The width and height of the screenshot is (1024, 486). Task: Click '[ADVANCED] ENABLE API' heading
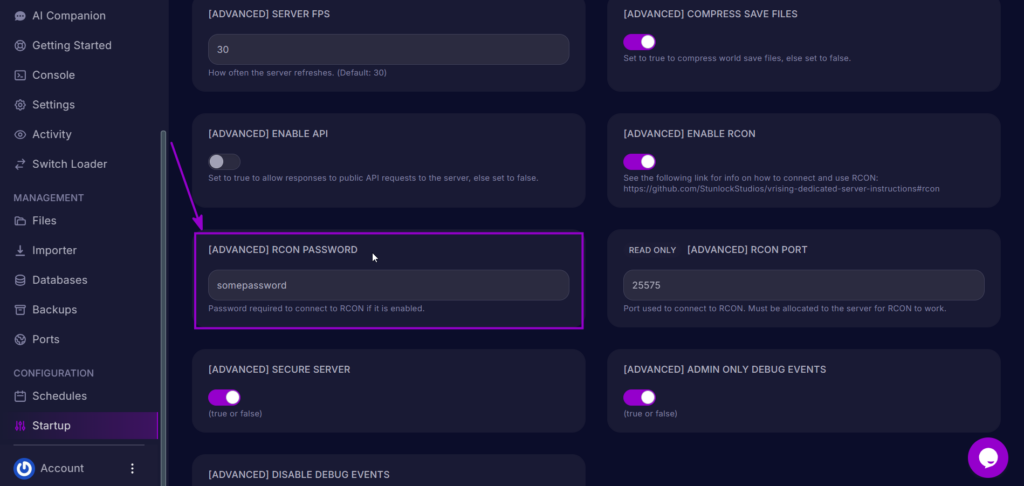pyautogui.click(x=268, y=133)
